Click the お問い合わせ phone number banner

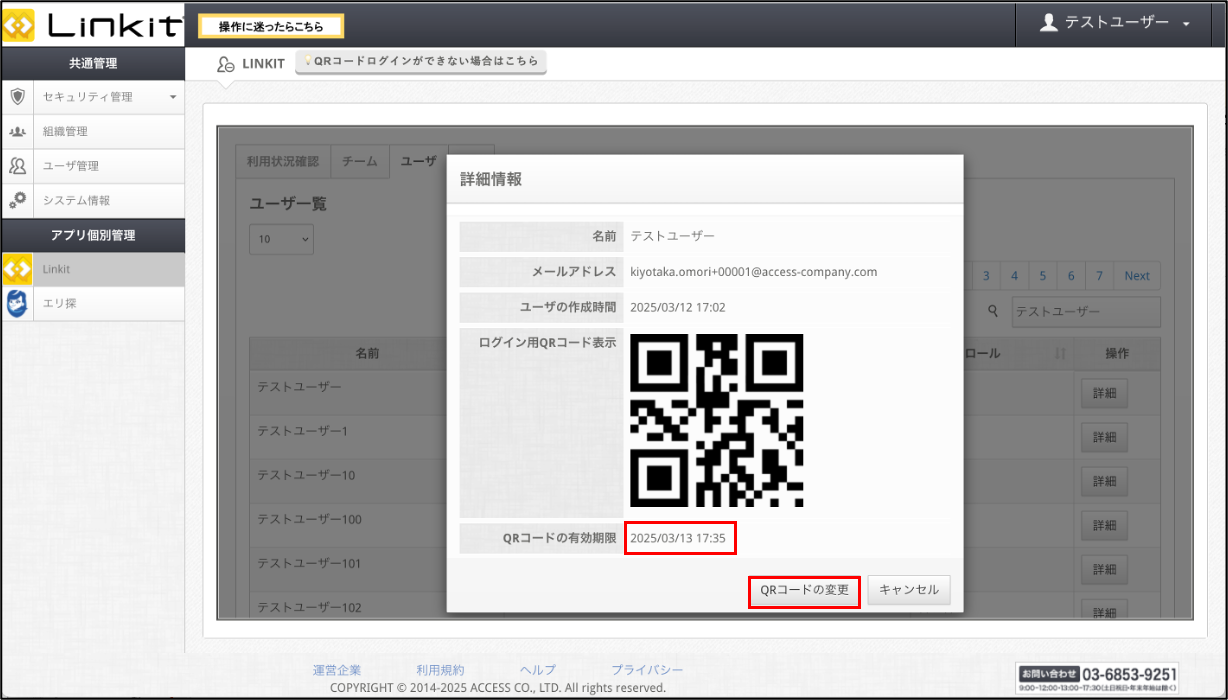1098,678
